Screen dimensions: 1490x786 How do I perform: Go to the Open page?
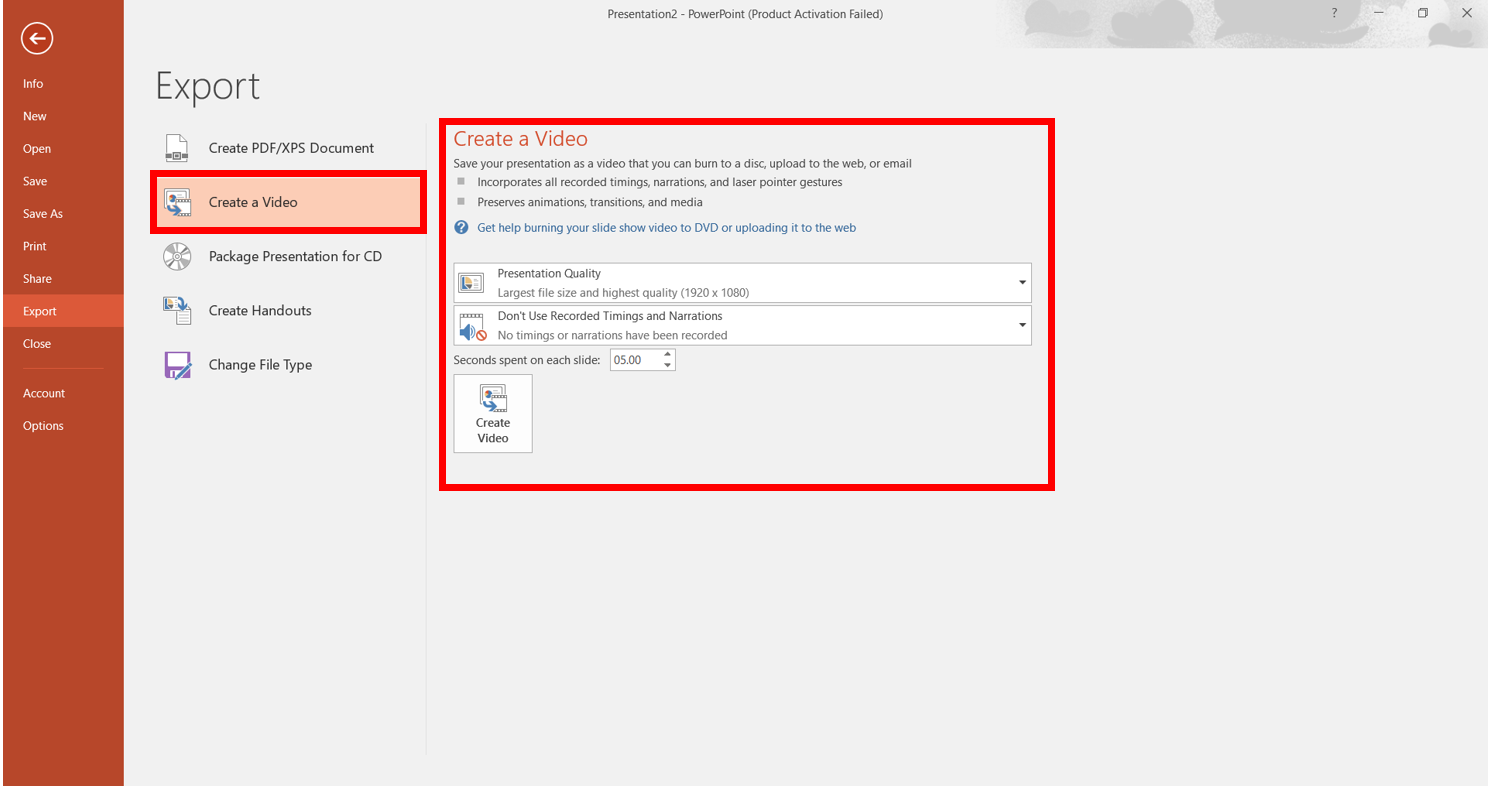point(62,149)
